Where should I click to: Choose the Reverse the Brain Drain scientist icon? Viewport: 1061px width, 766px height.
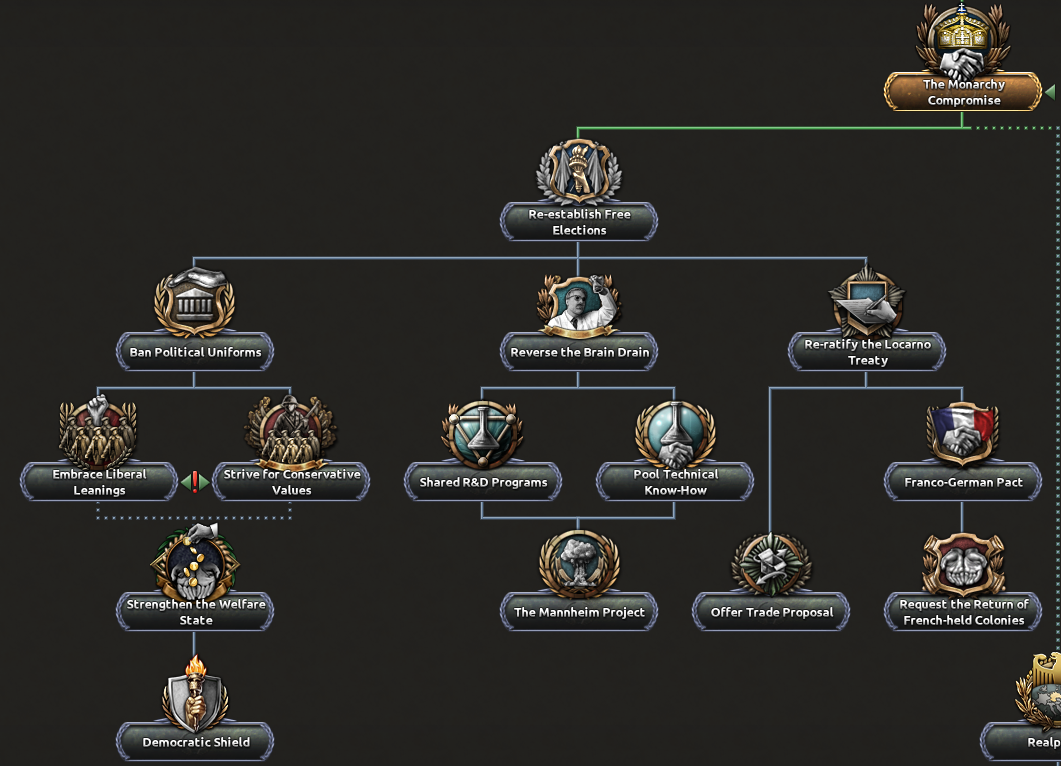tap(579, 305)
